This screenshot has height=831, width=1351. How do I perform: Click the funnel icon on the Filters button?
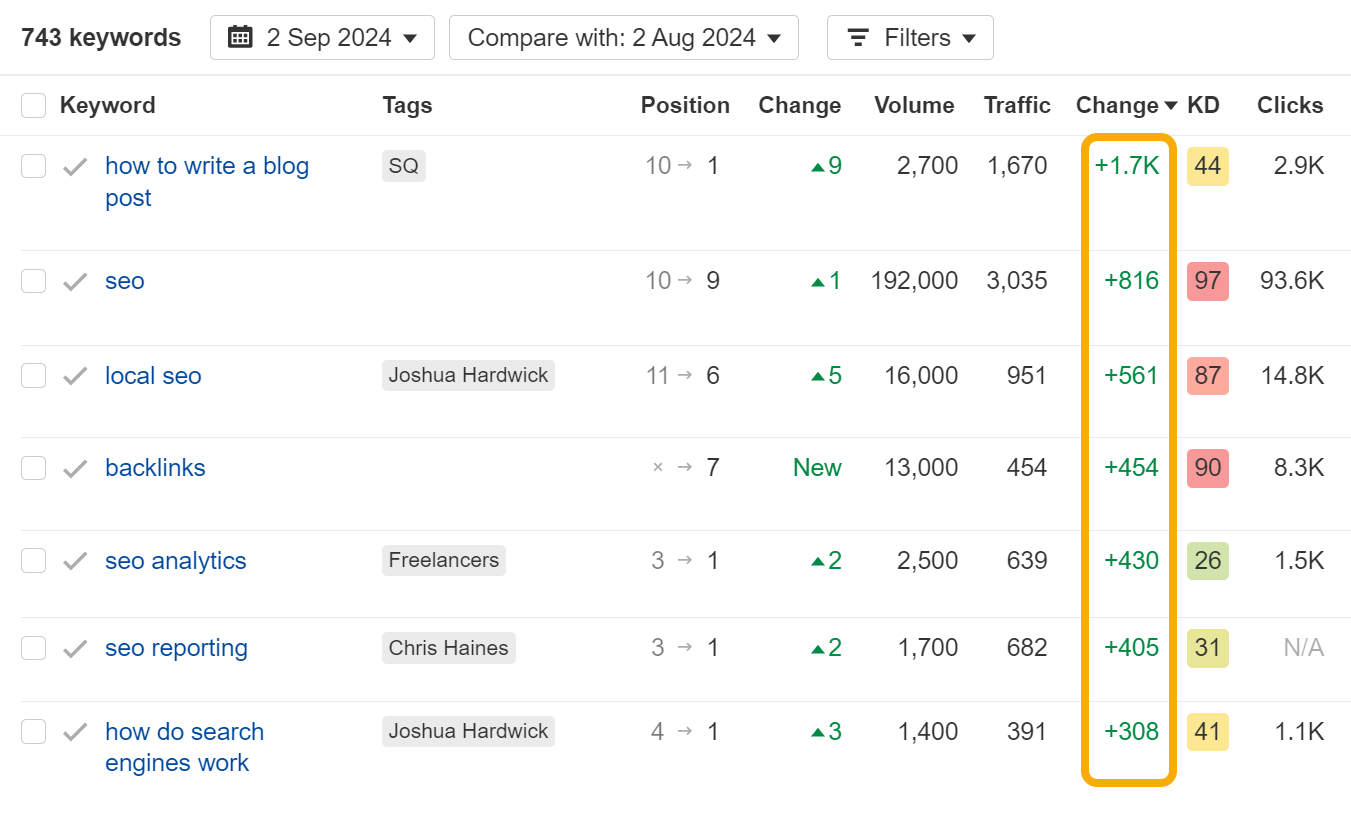tap(858, 37)
